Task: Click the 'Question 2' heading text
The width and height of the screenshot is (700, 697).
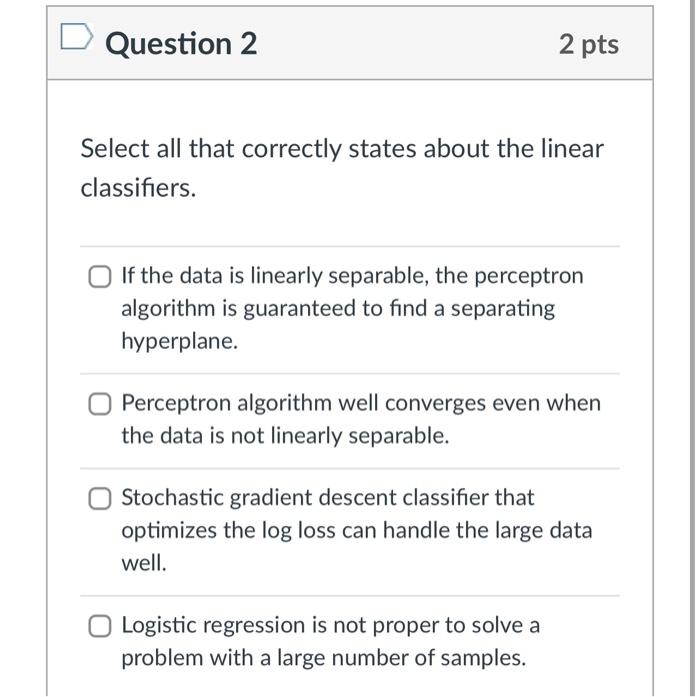Action: click(181, 44)
